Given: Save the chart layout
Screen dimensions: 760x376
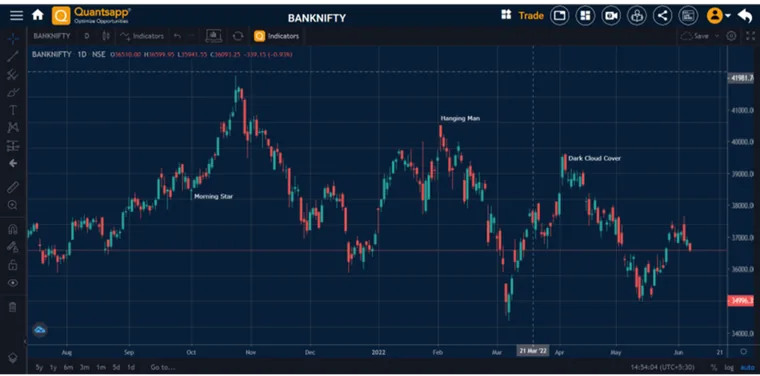Looking at the screenshot, I should pyautogui.click(x=695, y=36).
